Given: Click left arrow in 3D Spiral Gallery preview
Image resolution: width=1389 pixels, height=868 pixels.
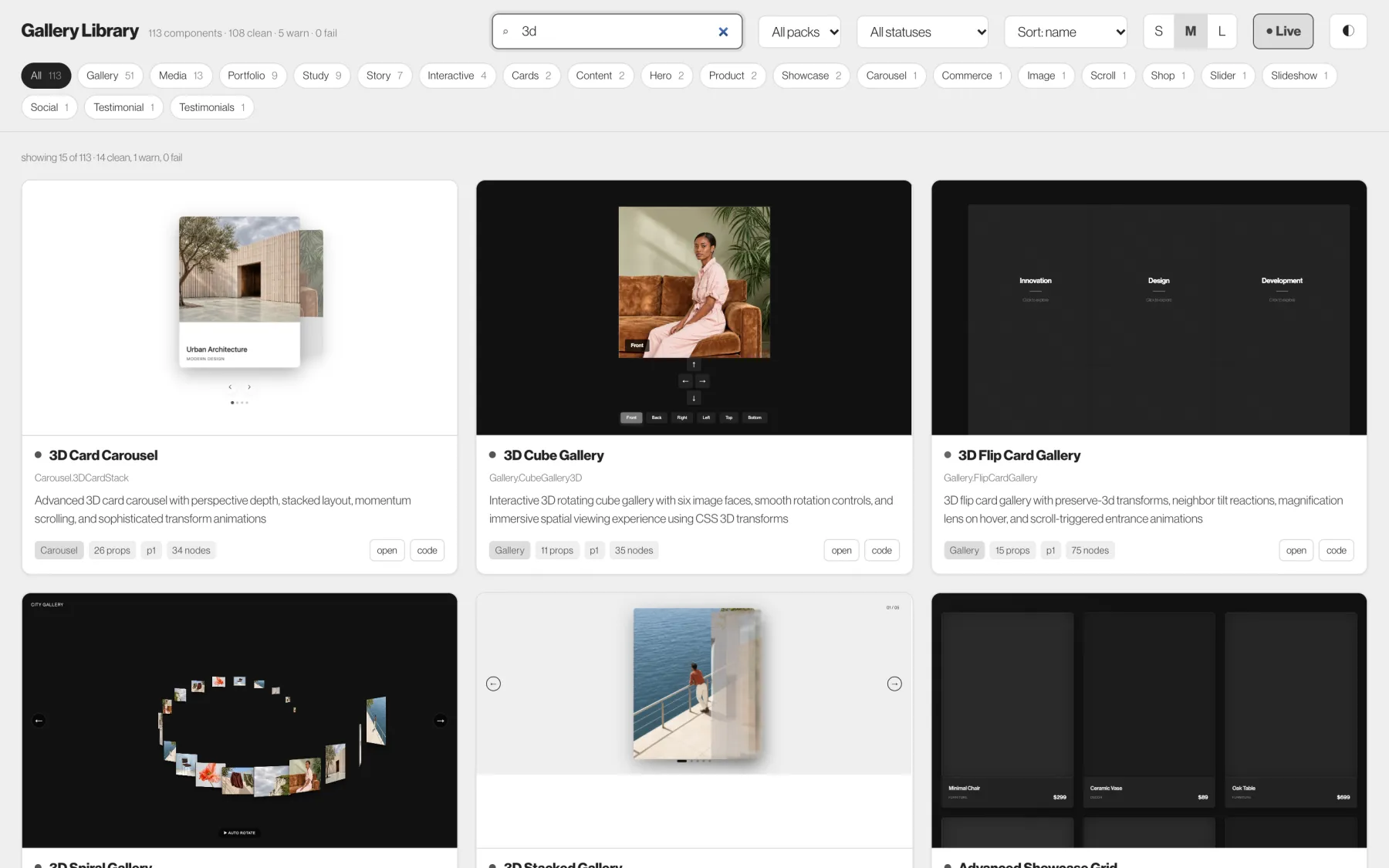Looking at the screenshot, I should [x=39, y=721].
